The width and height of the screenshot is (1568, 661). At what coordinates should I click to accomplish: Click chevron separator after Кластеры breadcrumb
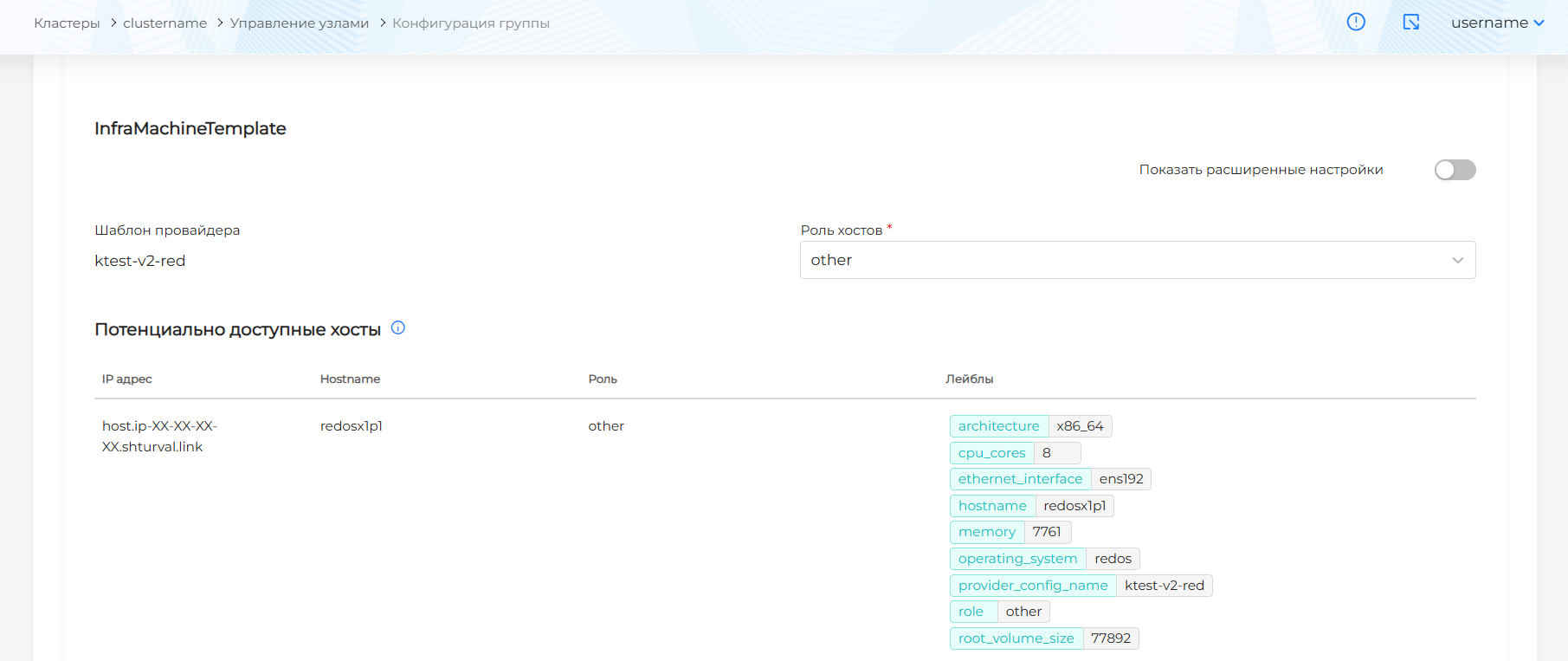tap(113, 23)
